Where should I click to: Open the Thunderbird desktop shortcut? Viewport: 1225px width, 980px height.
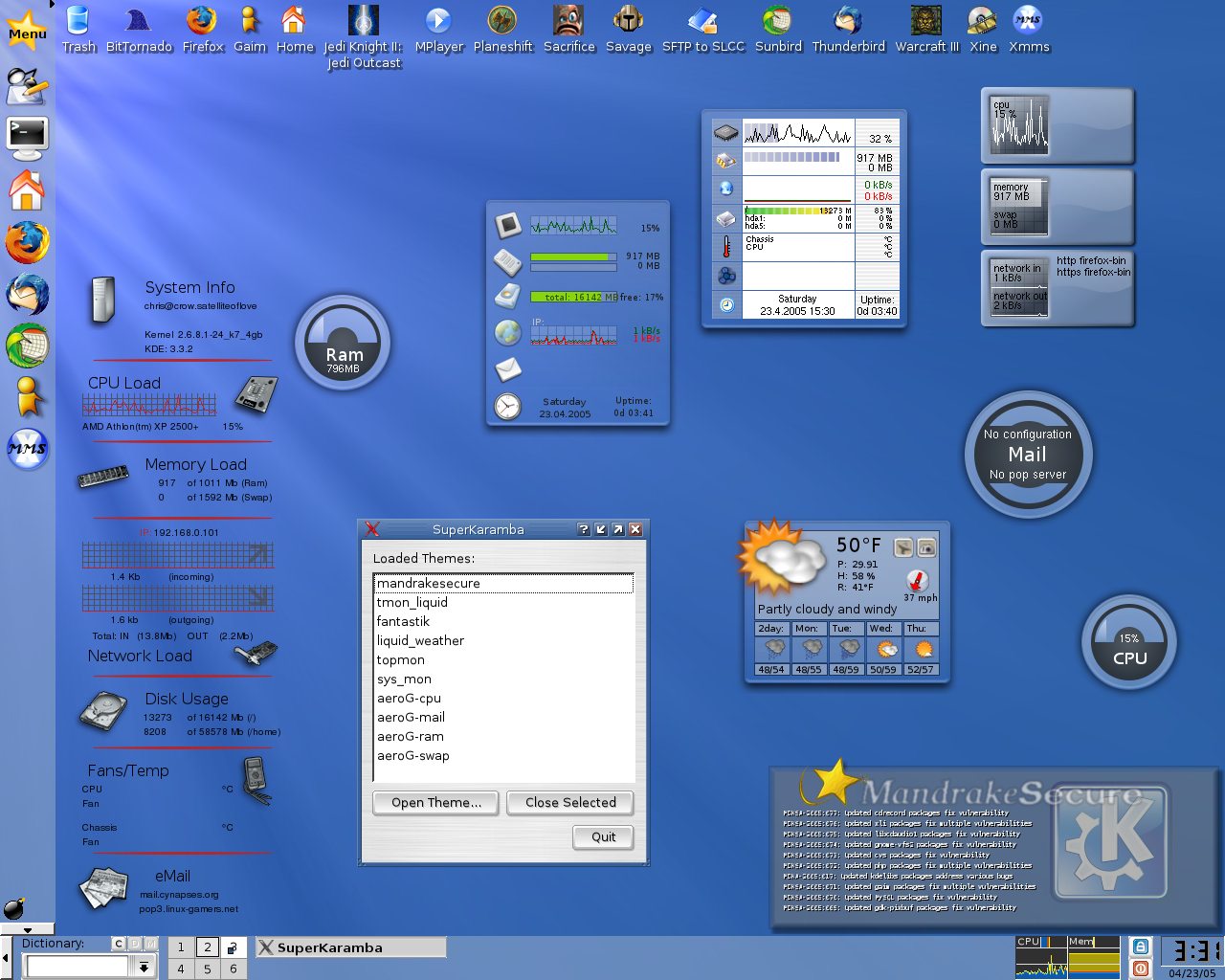coord(848,30)
